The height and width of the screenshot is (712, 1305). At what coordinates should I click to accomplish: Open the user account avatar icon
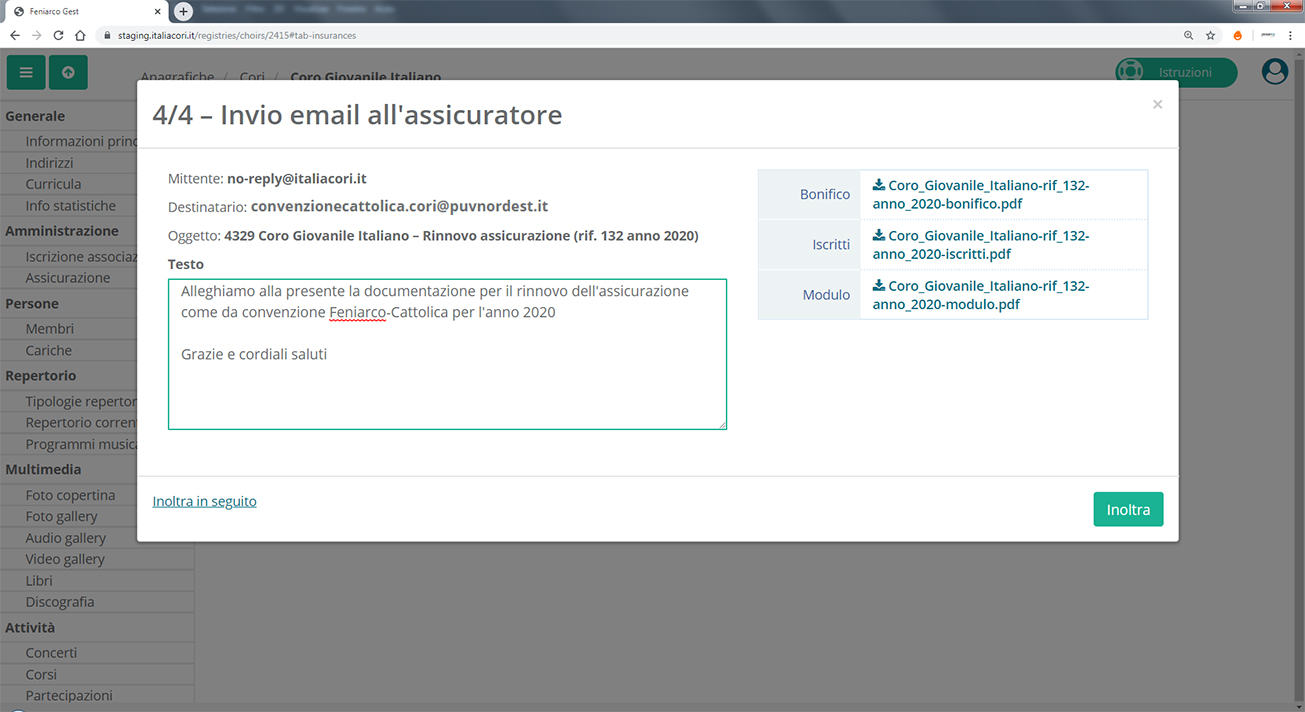click(1274, 72)
